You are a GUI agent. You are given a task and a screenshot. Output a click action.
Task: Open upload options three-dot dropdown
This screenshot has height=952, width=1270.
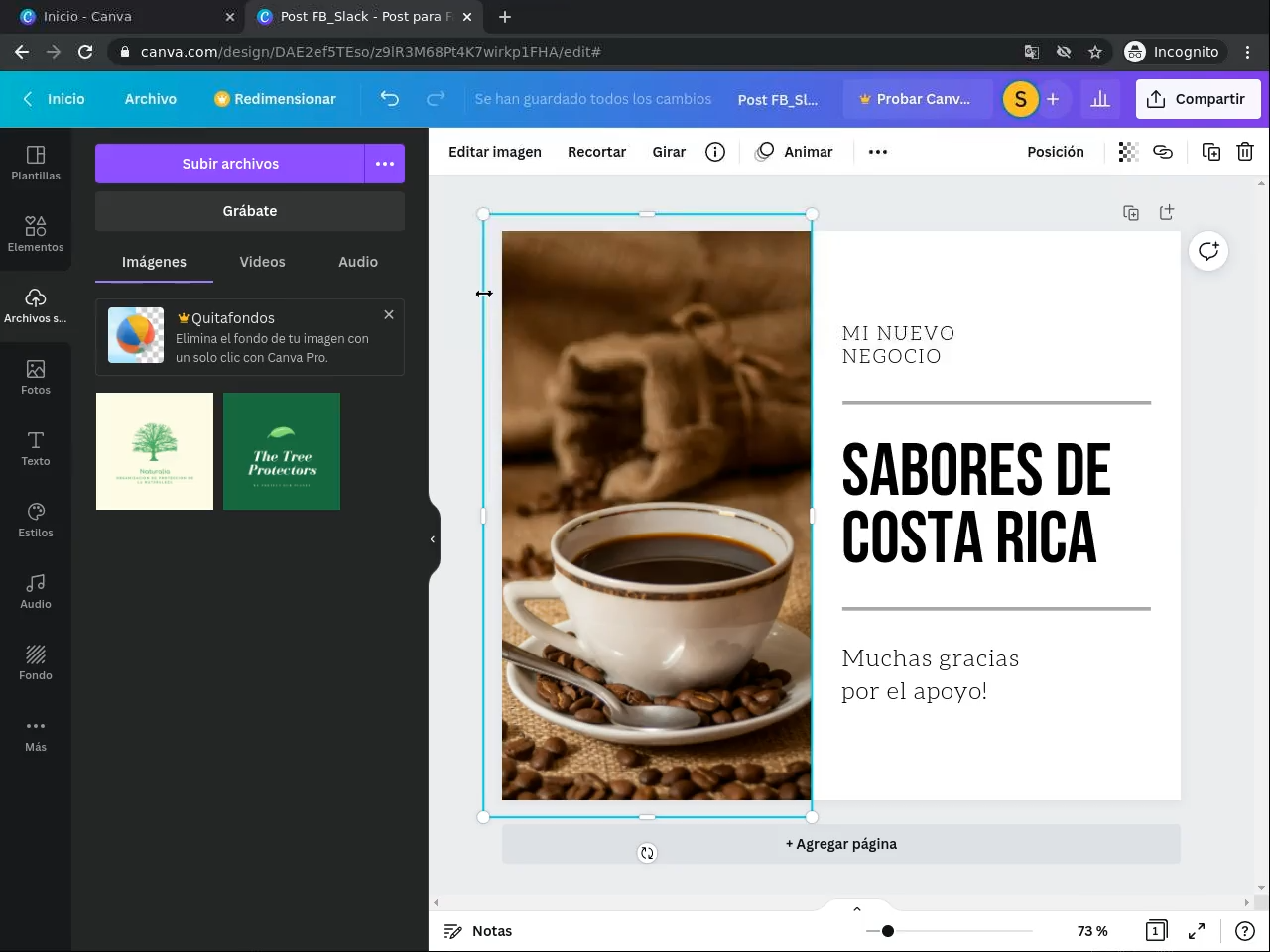coord(385,164)
